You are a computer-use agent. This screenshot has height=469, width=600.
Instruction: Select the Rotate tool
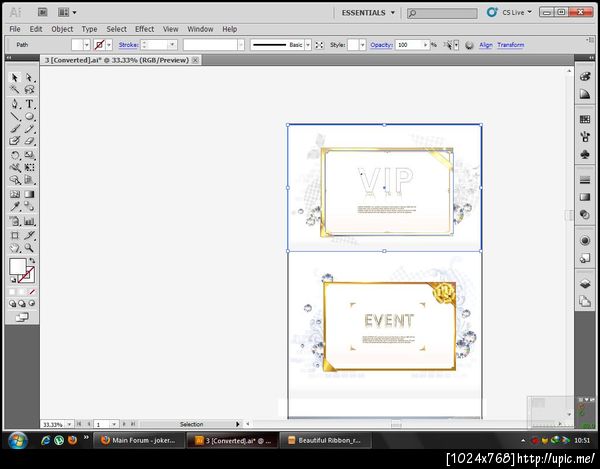point(15,155)
